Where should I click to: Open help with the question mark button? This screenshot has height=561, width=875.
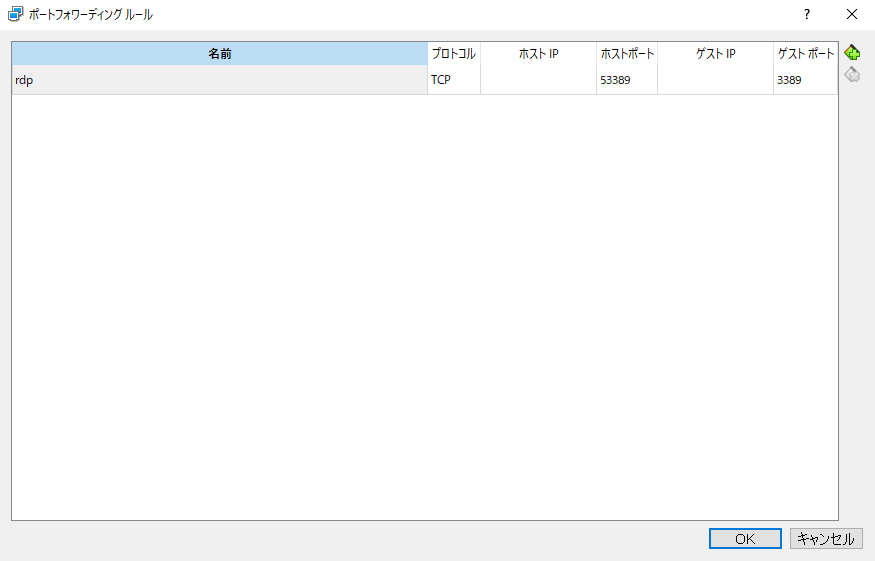click(x=806, y=14)
